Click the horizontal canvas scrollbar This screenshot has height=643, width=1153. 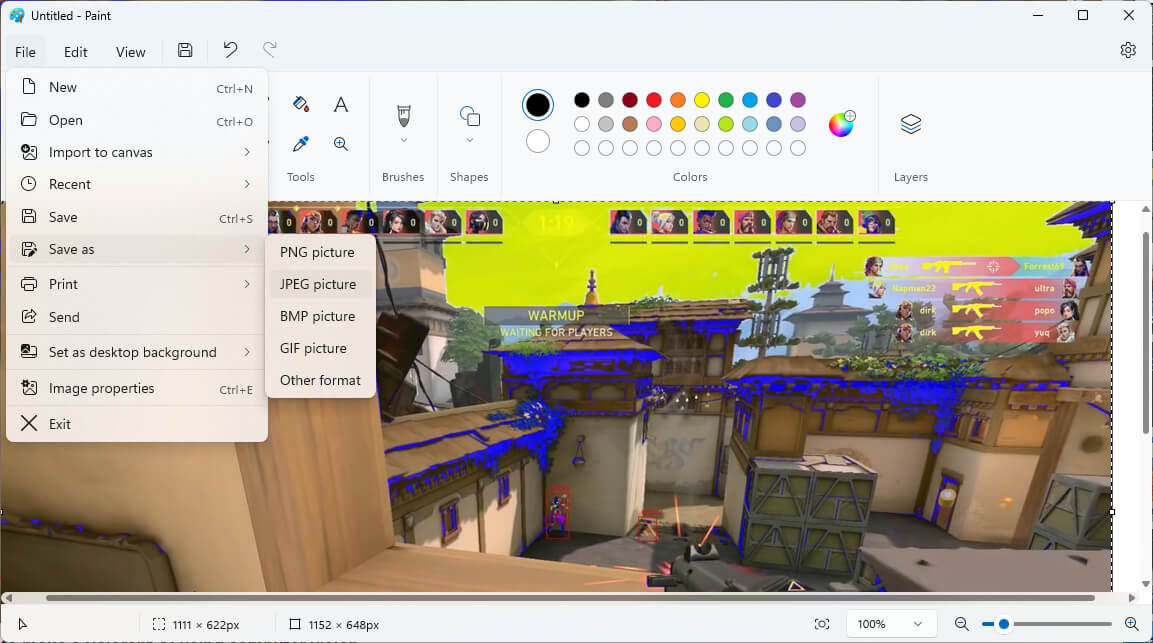570,597
